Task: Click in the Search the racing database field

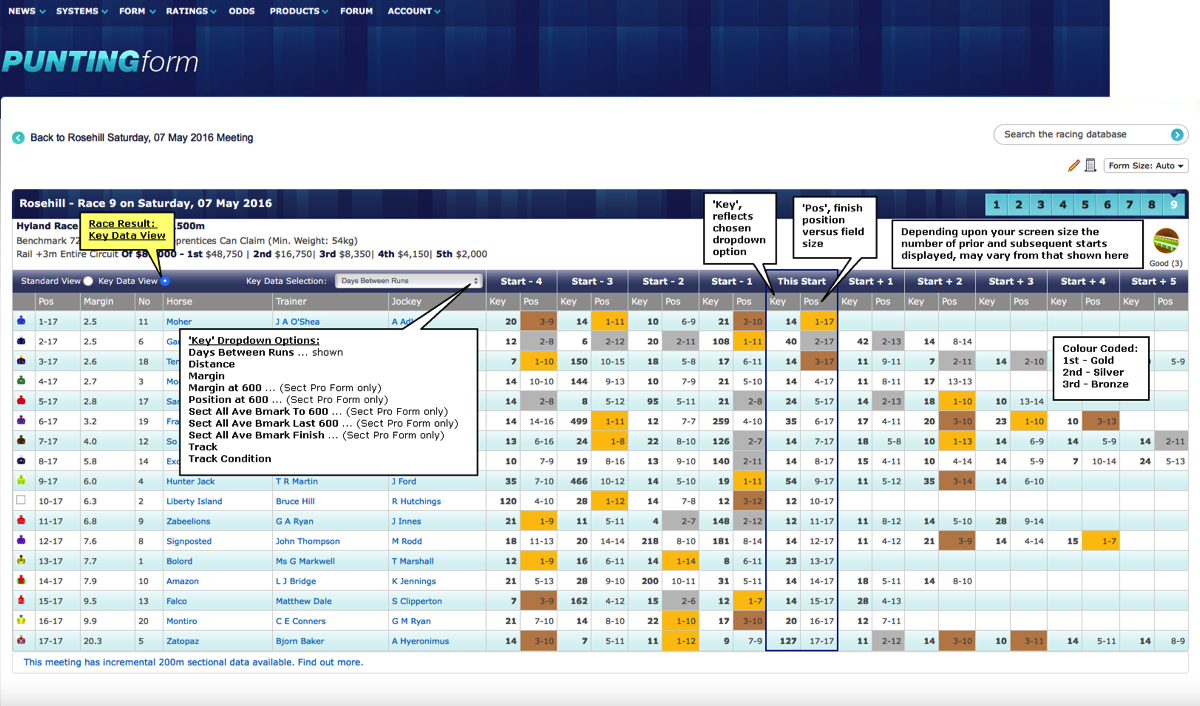Action: pos(1078,134)
